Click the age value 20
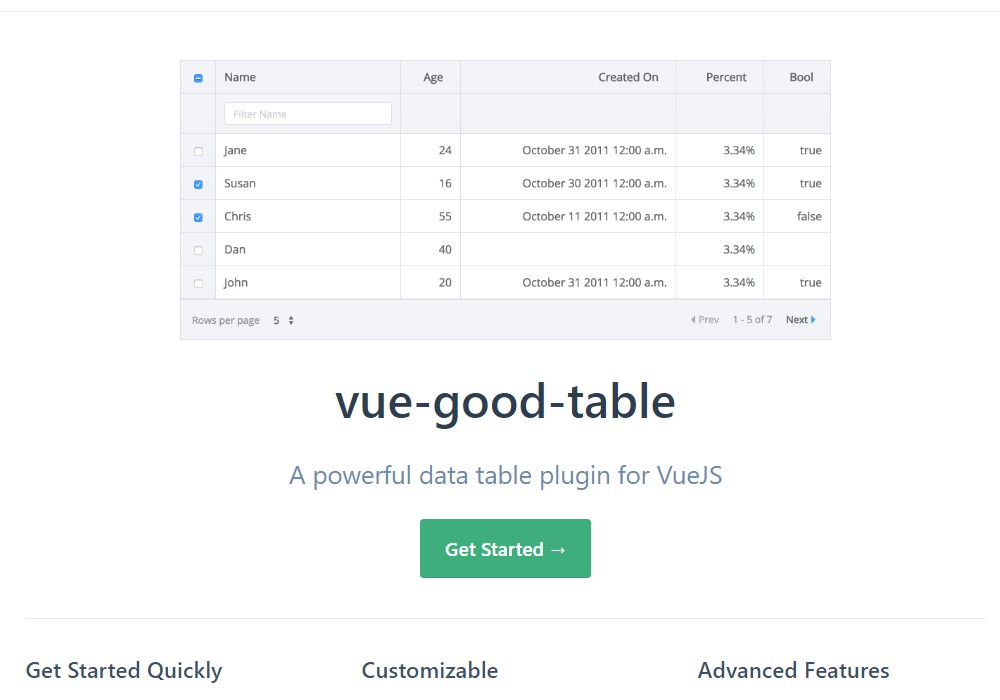The image size is (1000, 700). tap(445, 282)
